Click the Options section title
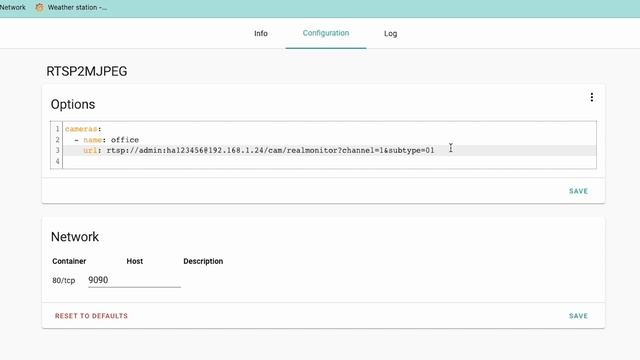Image resolution: width=640 pixels, height=360 pixels. pos(73,104)
